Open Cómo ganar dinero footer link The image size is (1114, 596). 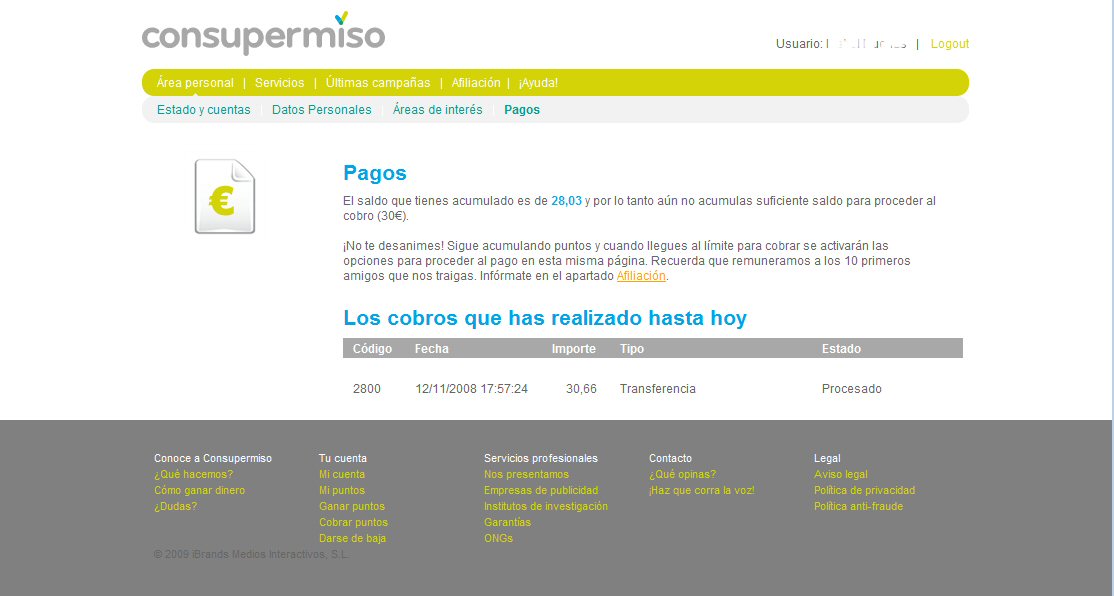(x=200, y=490)
